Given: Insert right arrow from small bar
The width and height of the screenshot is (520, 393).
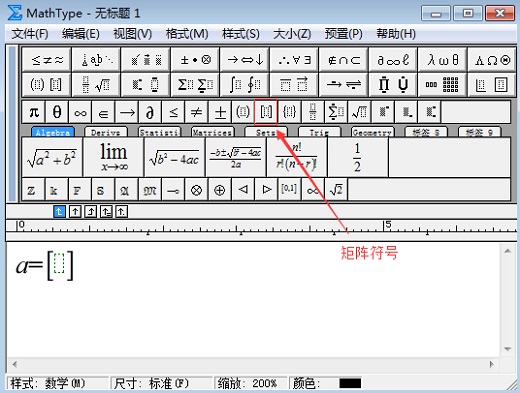Looking at the screenshot, I should tap(127, 112).
